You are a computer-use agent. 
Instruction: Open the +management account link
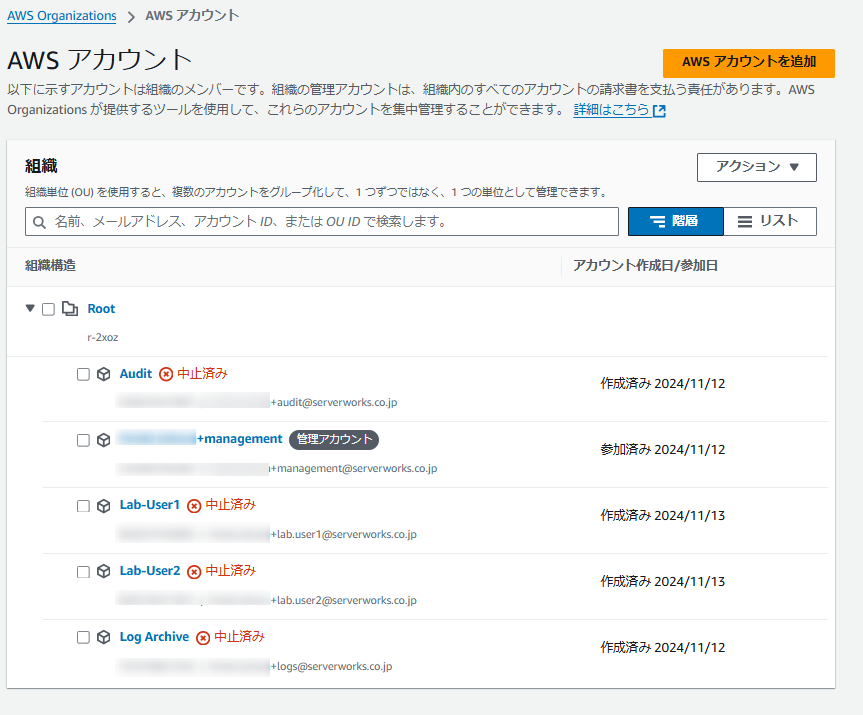(201, 439)
